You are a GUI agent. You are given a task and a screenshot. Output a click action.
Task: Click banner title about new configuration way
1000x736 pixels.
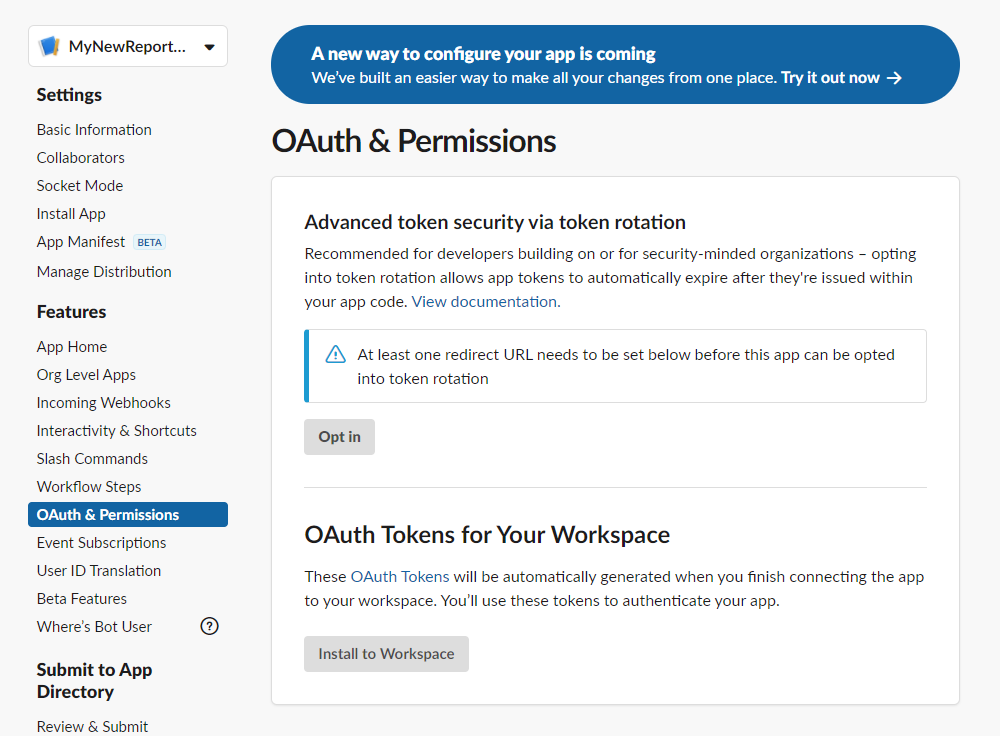(x=483, y=54)
